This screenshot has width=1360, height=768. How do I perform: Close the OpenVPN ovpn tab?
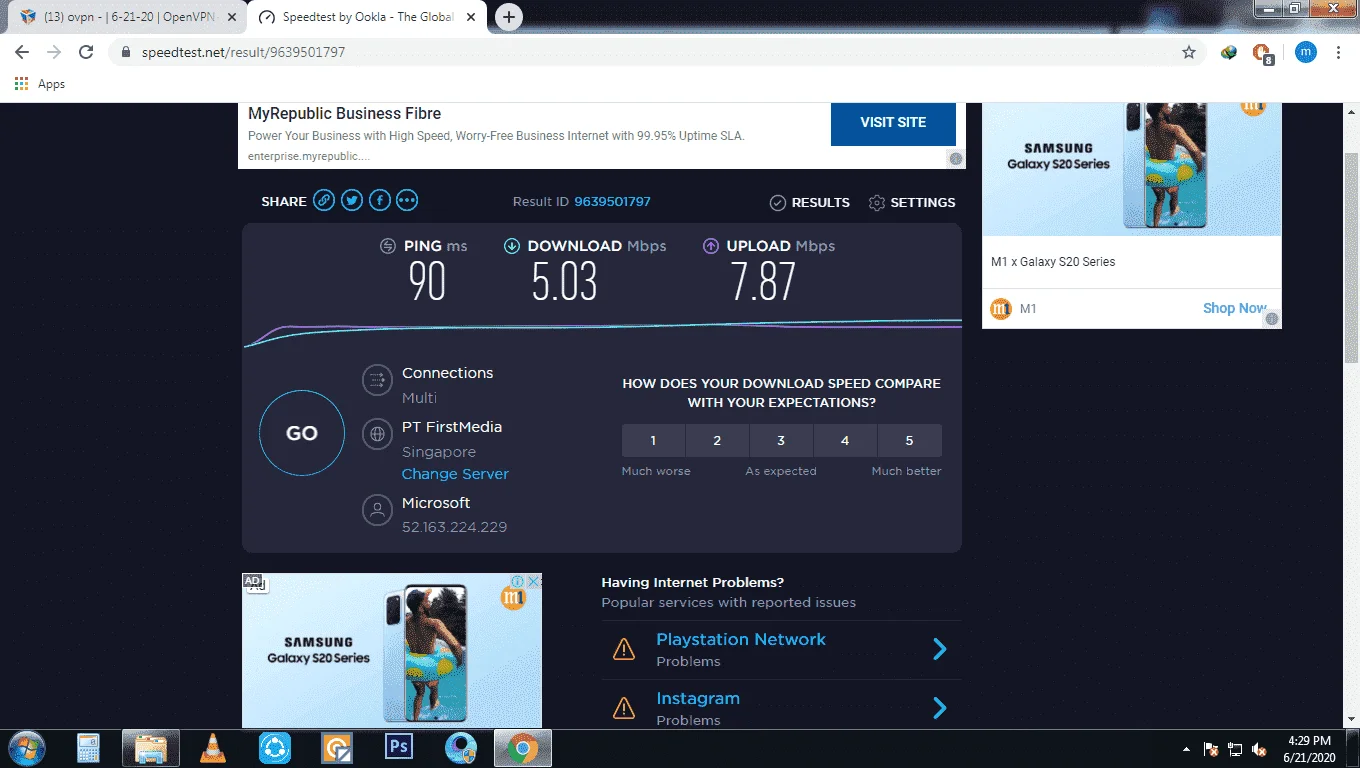231,17
